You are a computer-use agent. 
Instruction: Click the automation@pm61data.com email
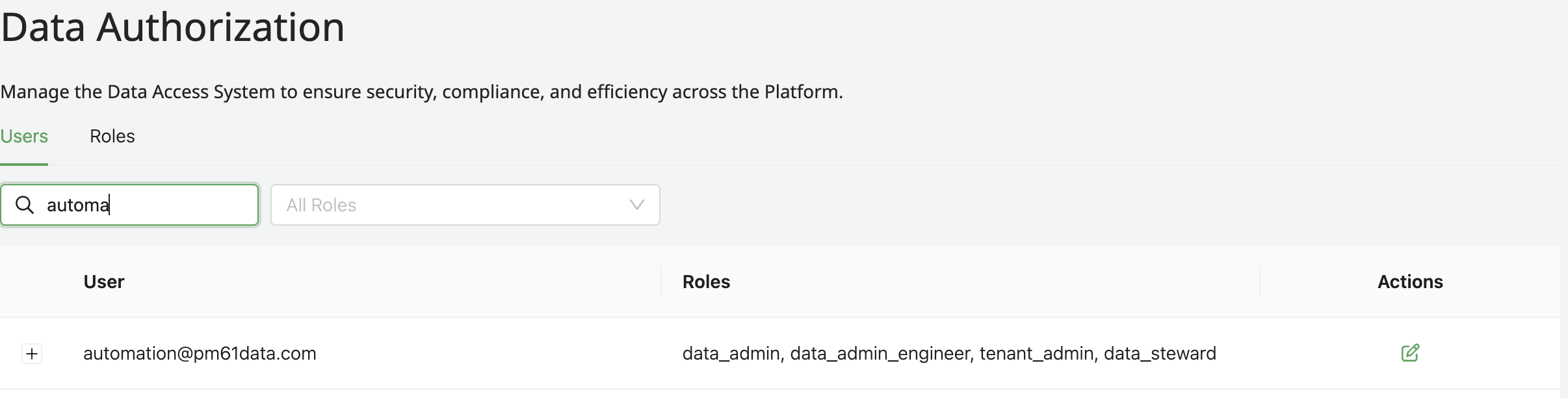[x=200, y=353]
